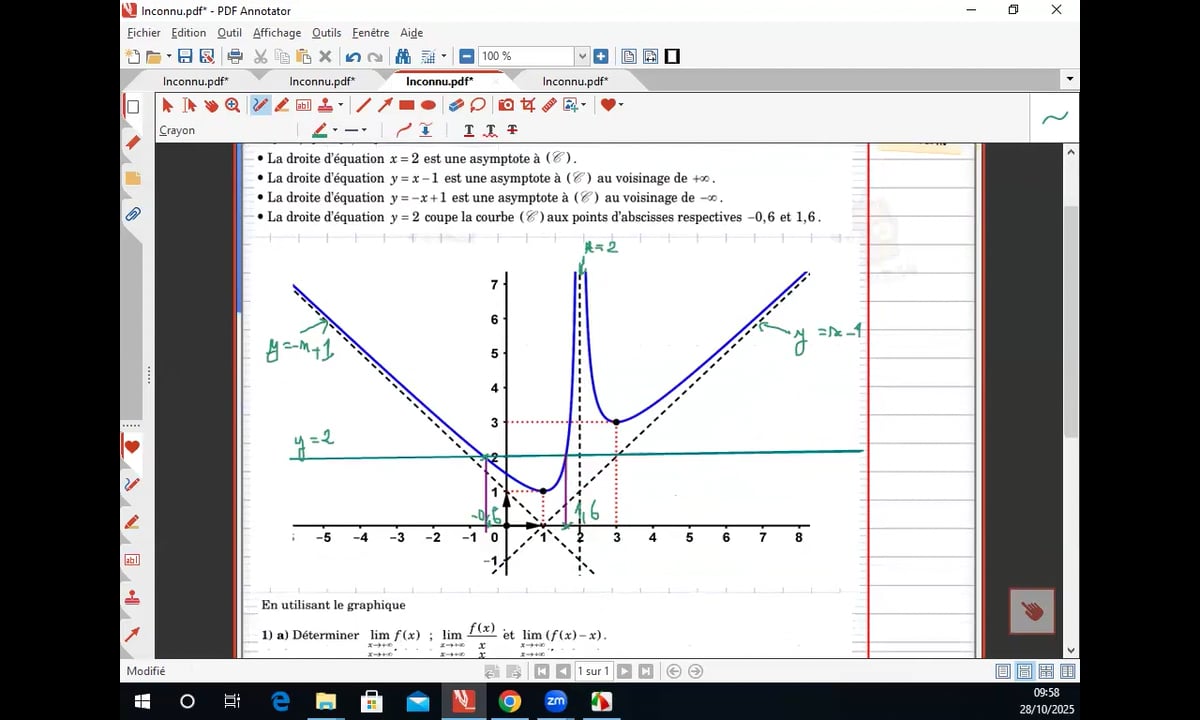Click the pen color swatch

pyautogui.click(x=320, y=130)
